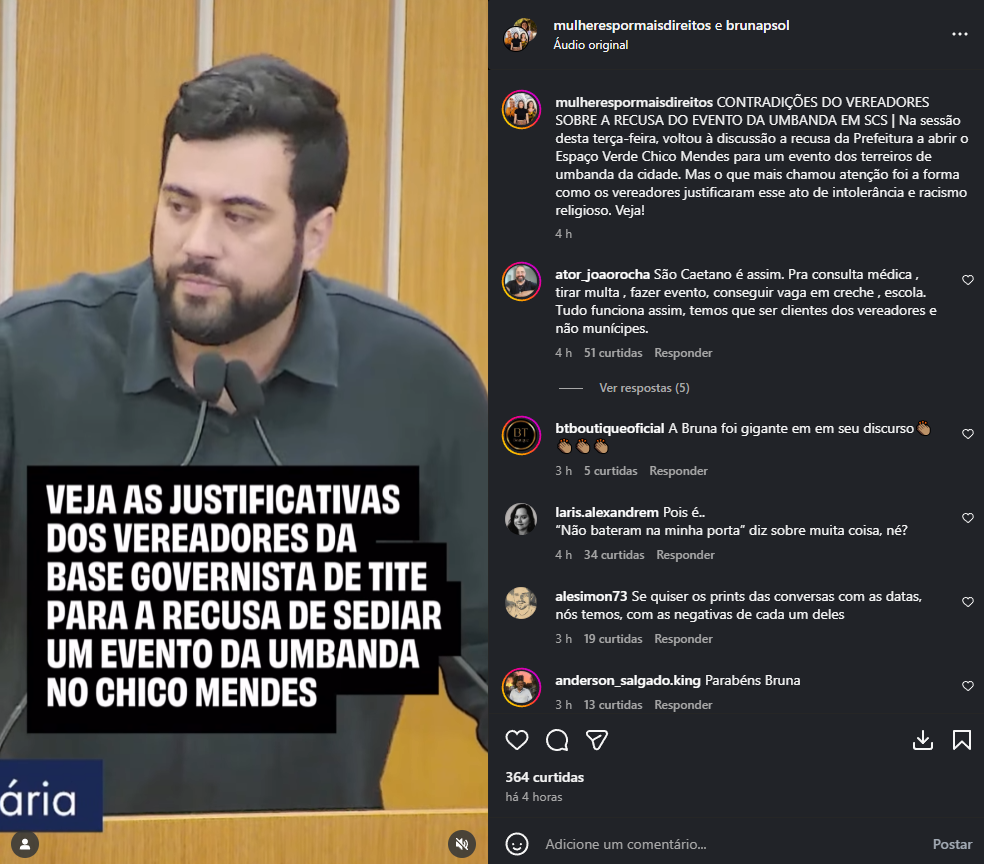Viewport: 984px width, 864px height.
Task: Show tagged people icon on video
Action: coord(25,844)
